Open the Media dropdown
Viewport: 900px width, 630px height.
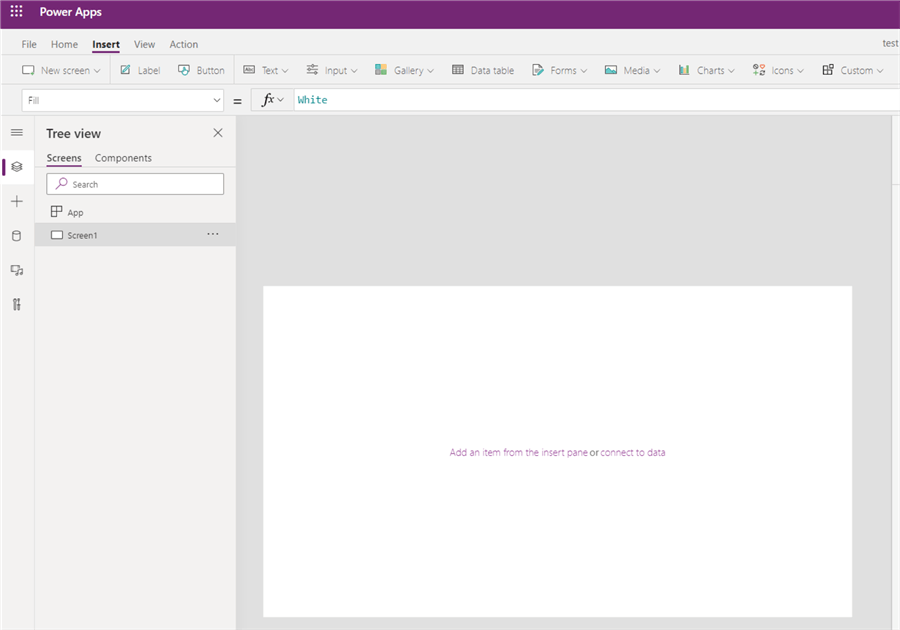point(633,70)
